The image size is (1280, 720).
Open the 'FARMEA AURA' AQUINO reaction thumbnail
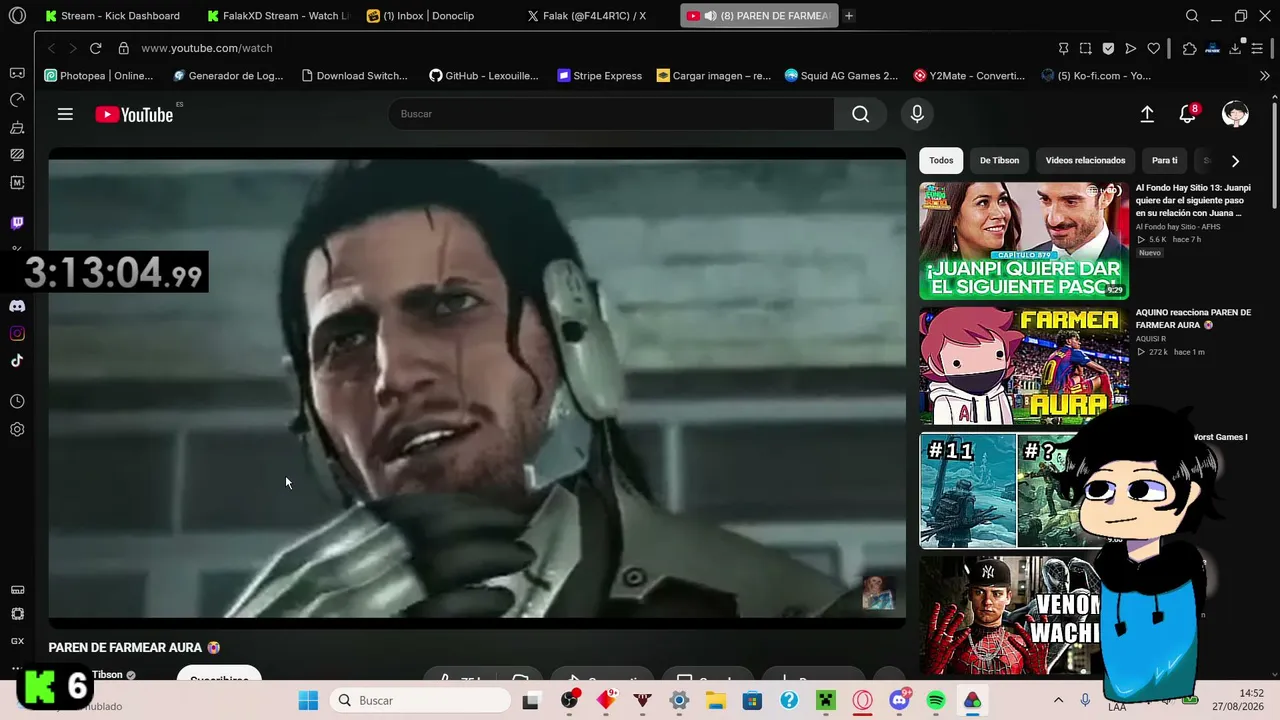pos(1024,366)
